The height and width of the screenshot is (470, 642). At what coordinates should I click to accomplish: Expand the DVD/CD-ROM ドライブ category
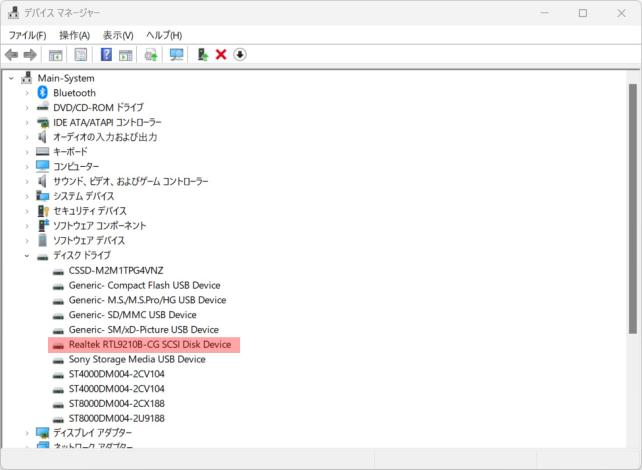27,108
